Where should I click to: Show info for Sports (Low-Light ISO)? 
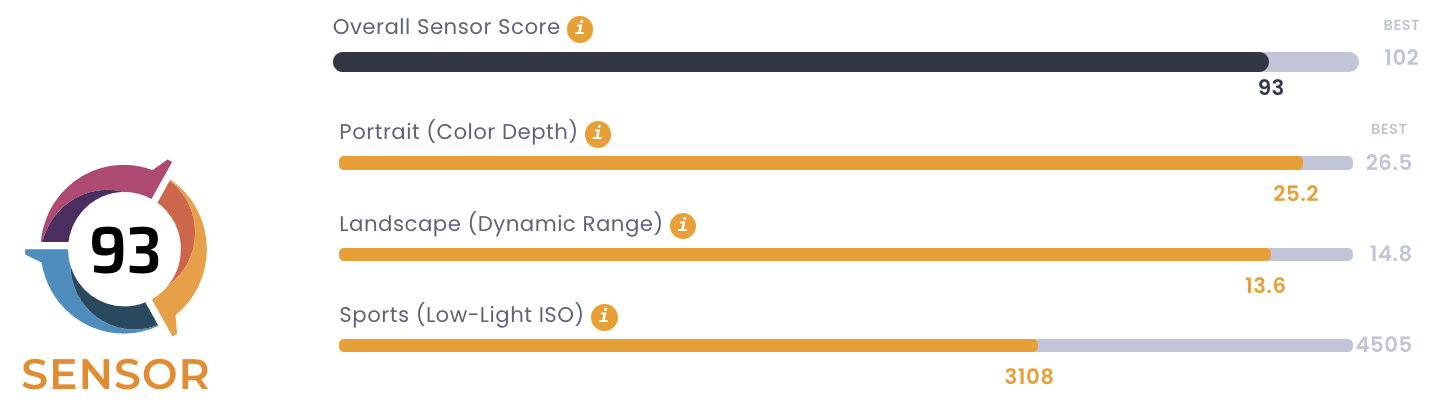pyautogui.click(x=604, y=318)
